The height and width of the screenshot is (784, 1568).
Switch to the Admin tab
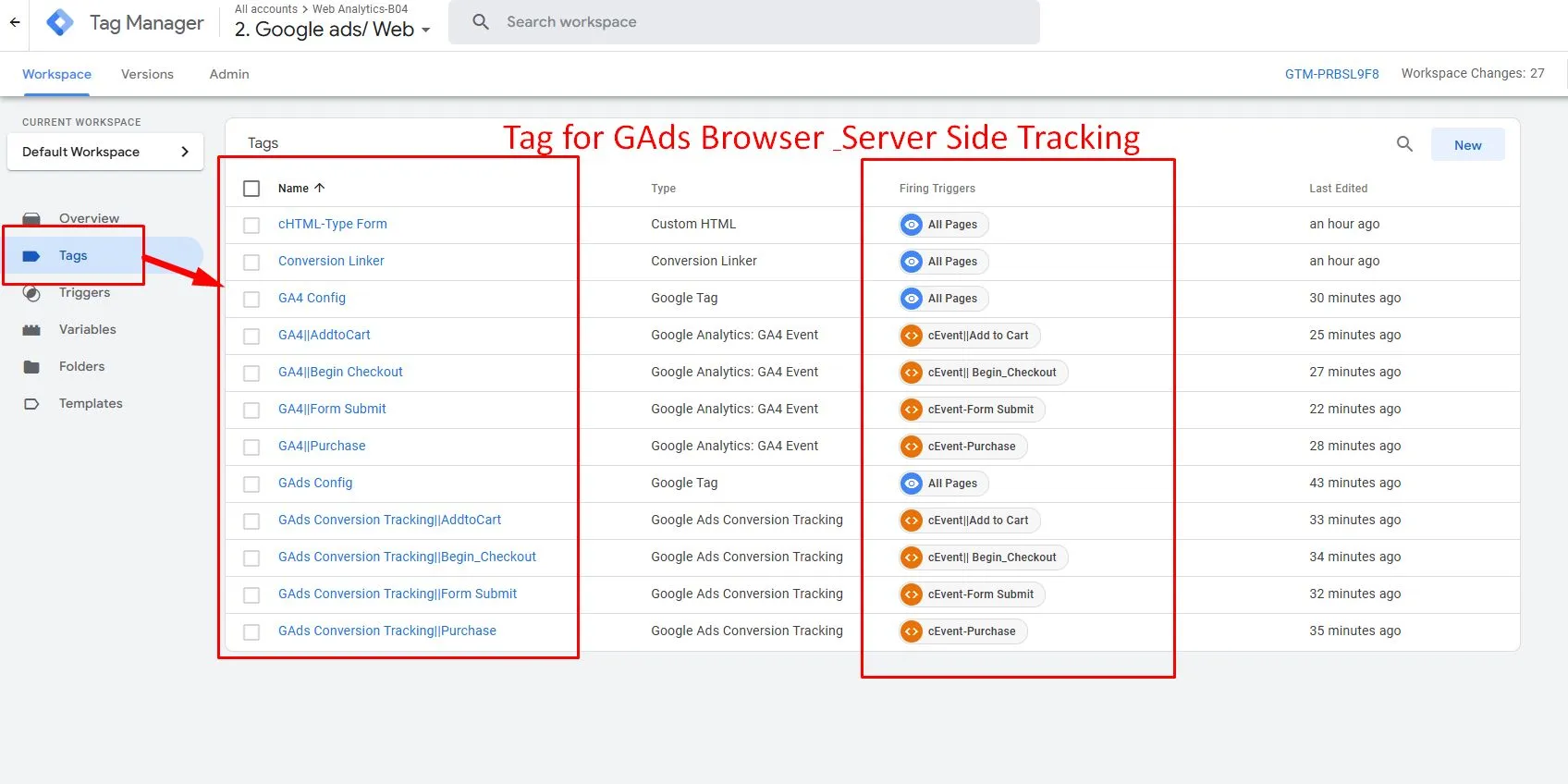[x=229, y=74]
